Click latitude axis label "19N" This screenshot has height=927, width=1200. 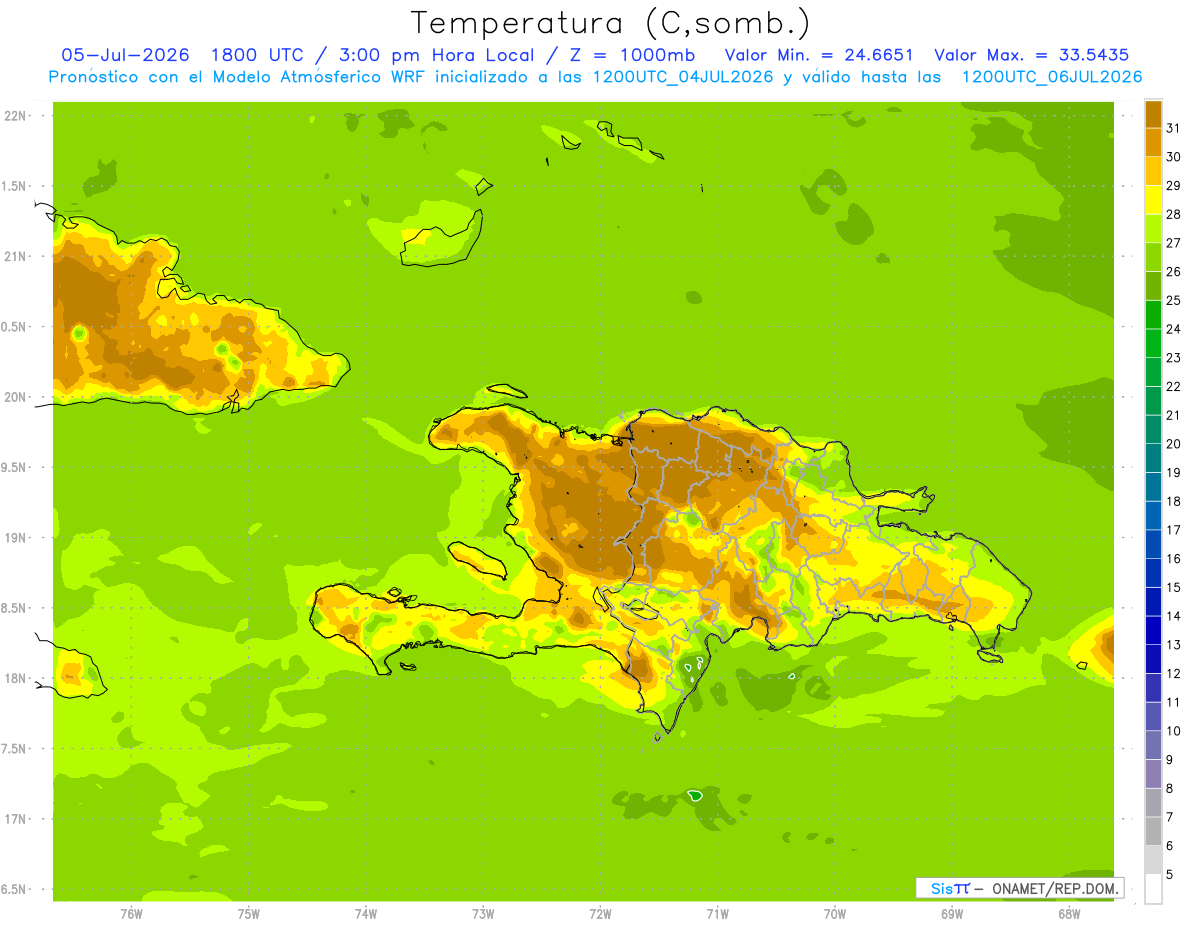click(x=14, y=538)
